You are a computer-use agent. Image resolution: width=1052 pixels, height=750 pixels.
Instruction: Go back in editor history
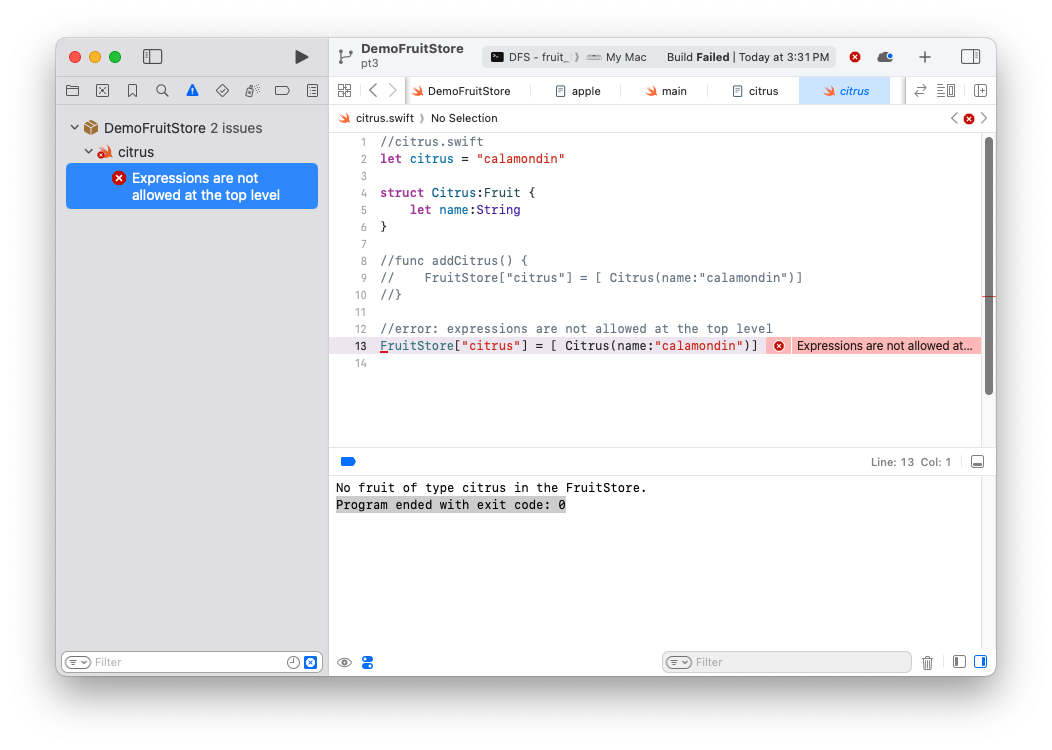pyautogui.click(x=373, y=91)
